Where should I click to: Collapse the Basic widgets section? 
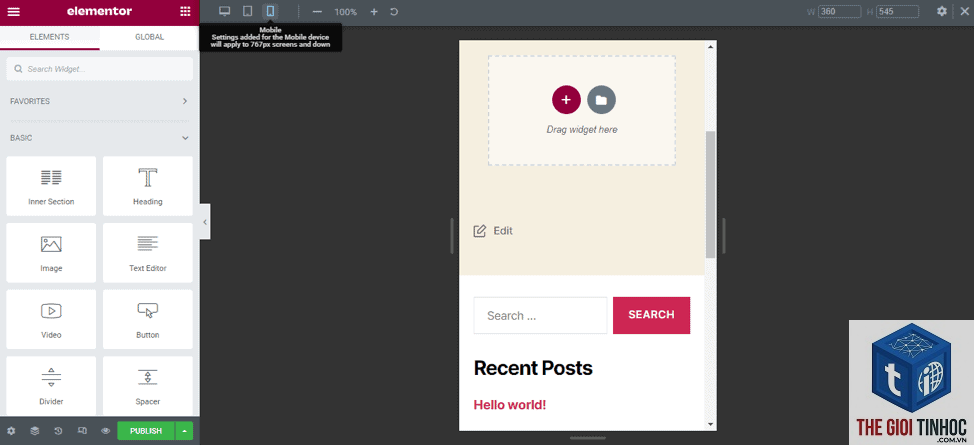pos(99,138)
